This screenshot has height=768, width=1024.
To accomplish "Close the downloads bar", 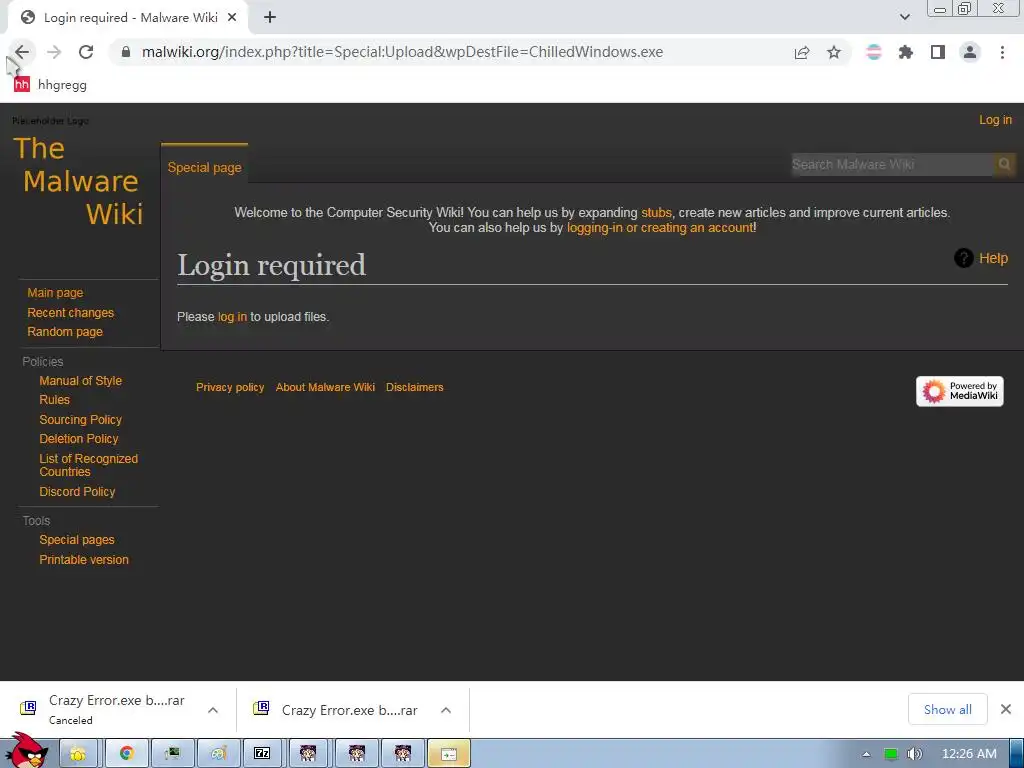I will point(1006,709).
